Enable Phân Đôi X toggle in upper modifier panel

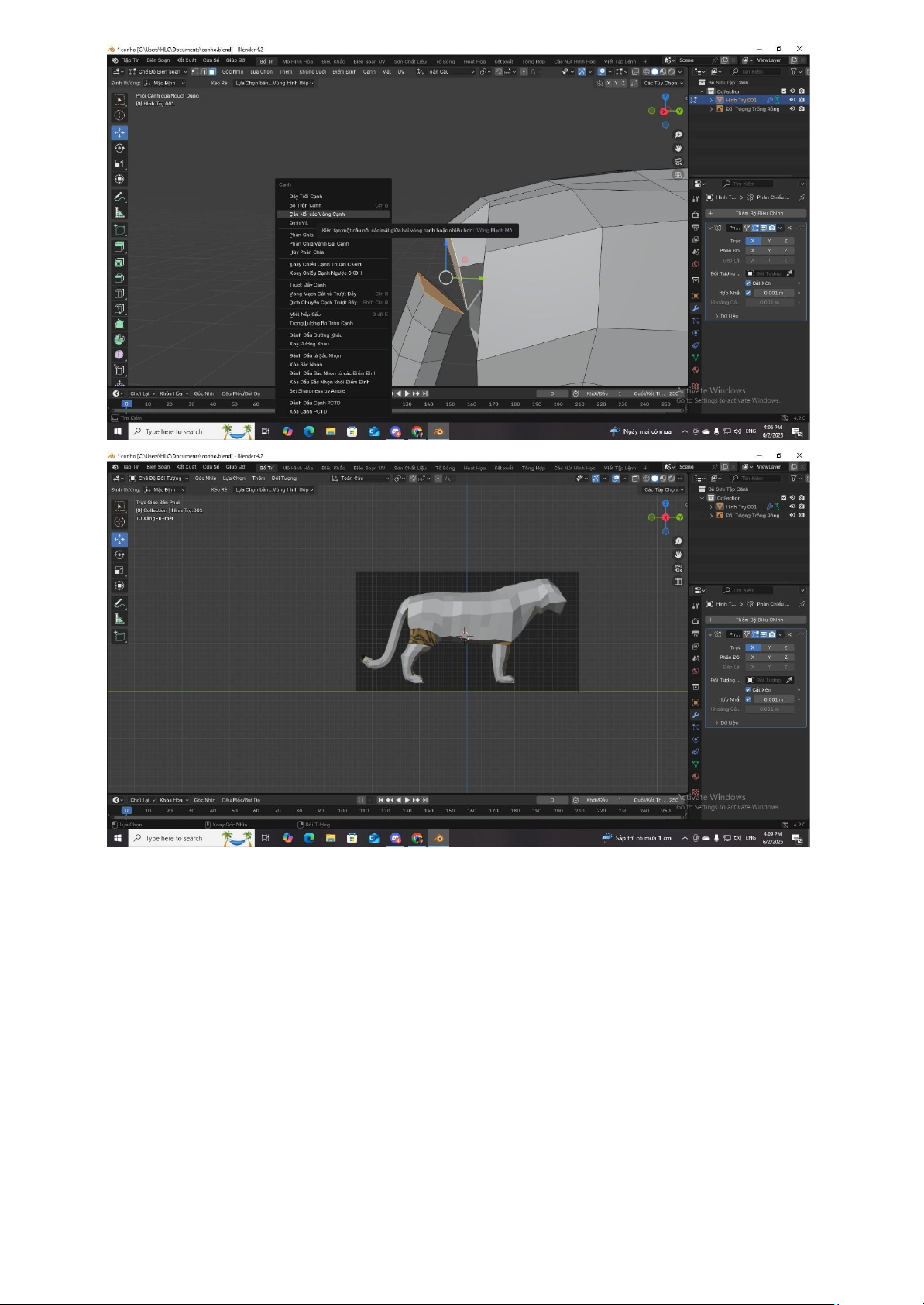point(752,250)
